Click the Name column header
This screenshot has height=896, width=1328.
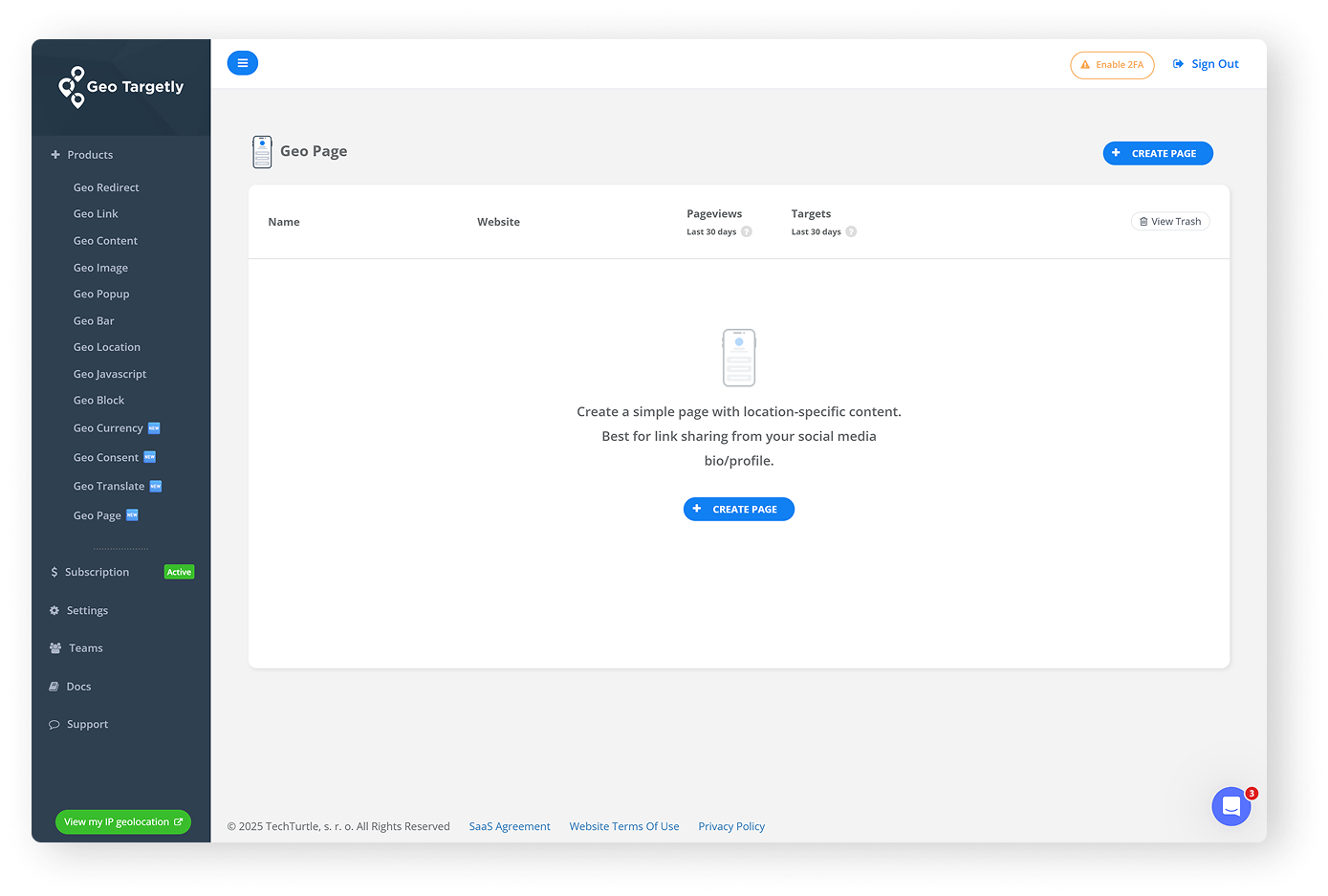coord(284,222)
